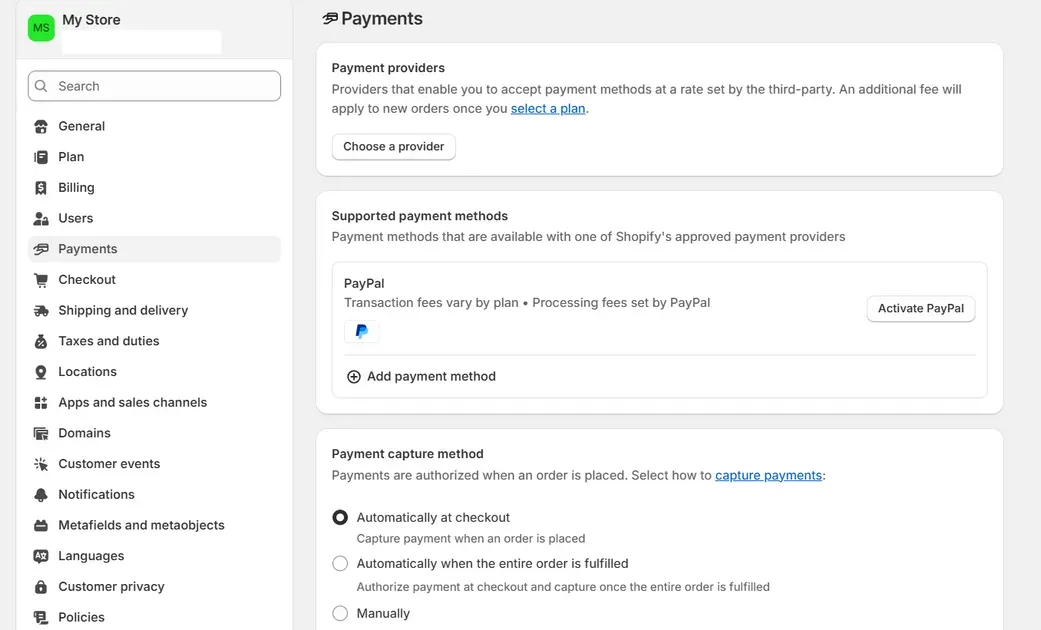Select the Domains icon in sidebar
Image resolution: width=1041 pixels, height=630 pixels.
(x=40, y=432)
